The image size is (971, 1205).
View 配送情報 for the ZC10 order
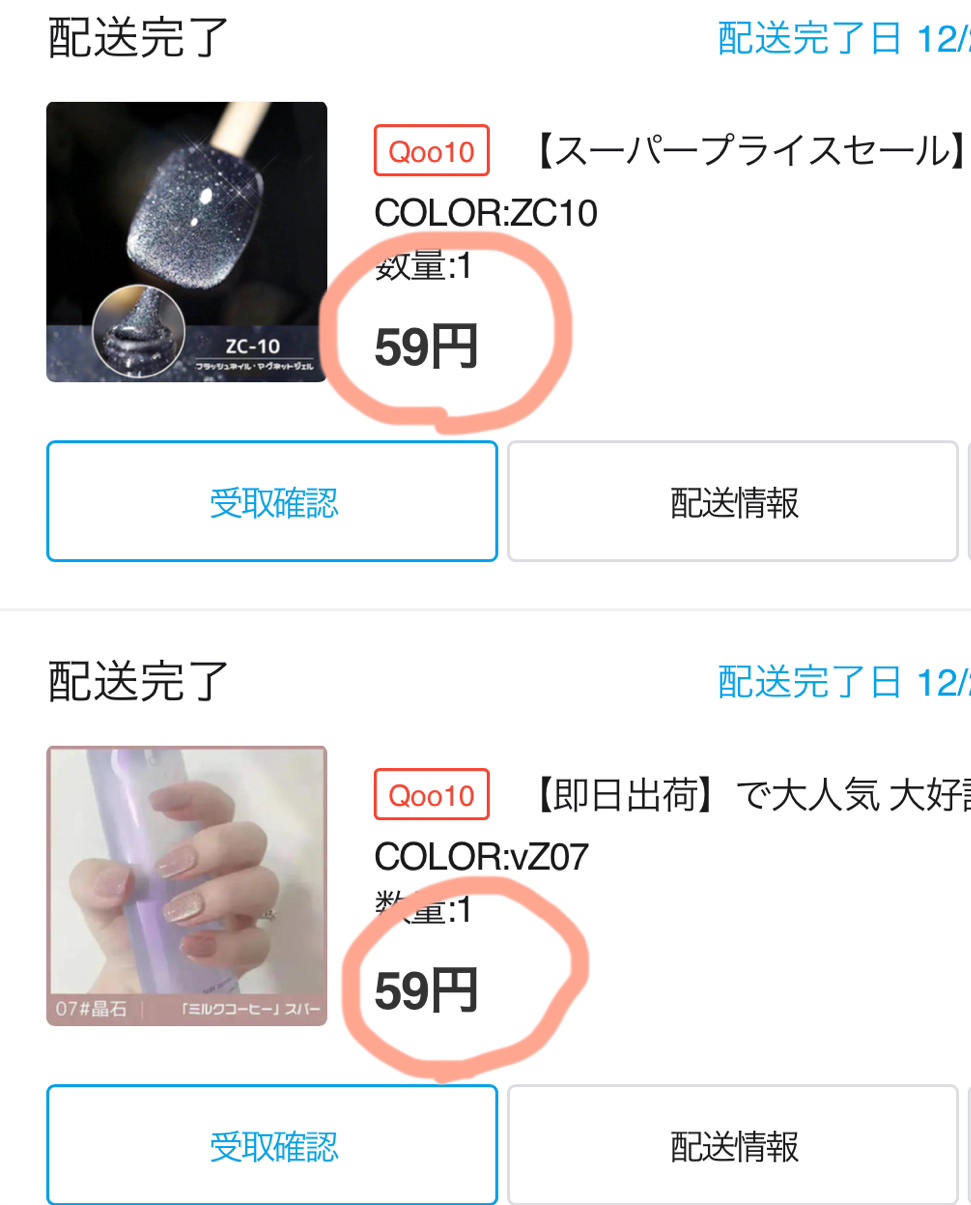pos(734,501)
